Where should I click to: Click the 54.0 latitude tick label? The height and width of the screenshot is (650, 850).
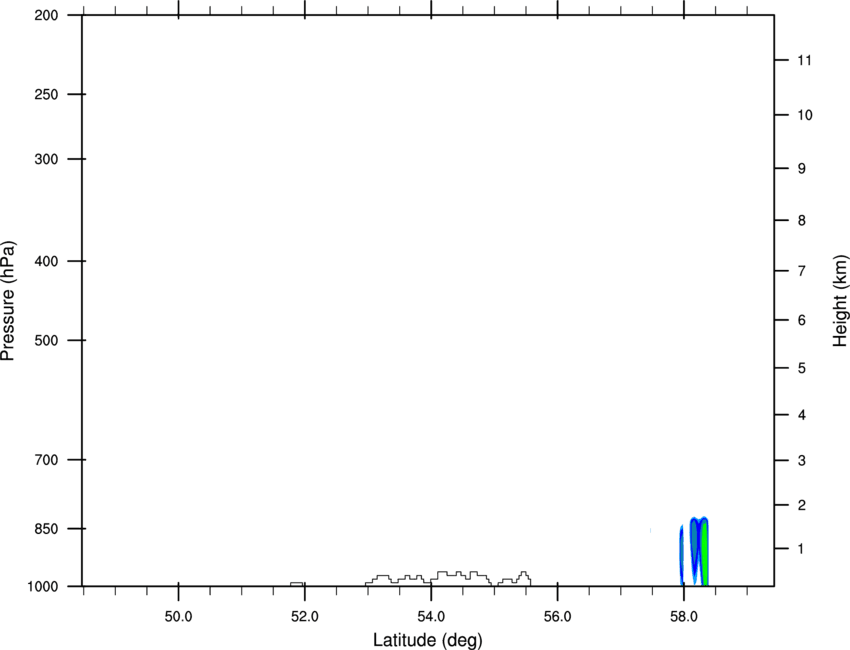coord(431,617)
